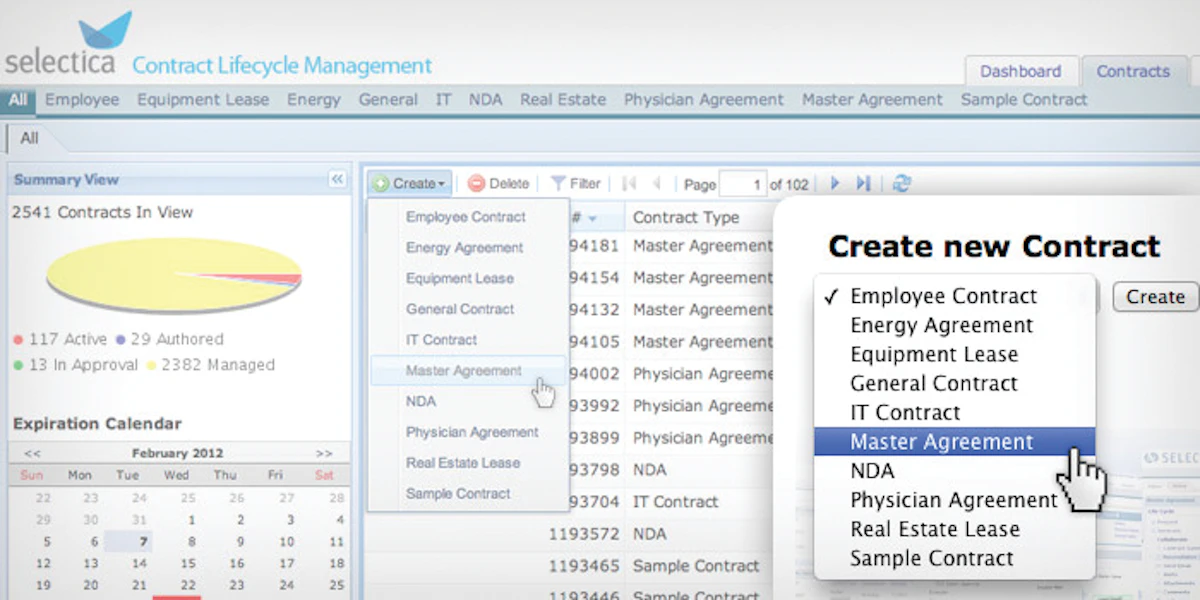Refresh the contracts list
The height and width of the screenshot is (600, 1200).
[x=902, y=183]
